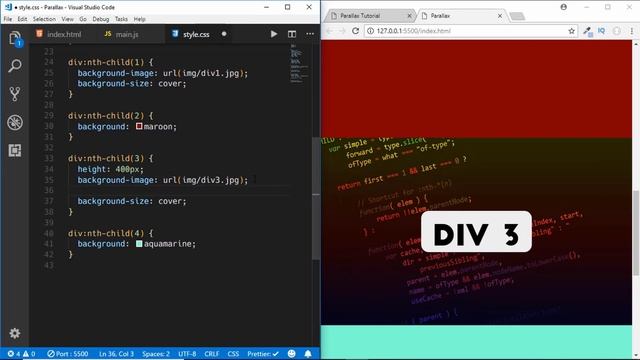Click the errors and warnings status indicator
The image size is (640, 360).
pyautogui.click(x=21, y=354)
